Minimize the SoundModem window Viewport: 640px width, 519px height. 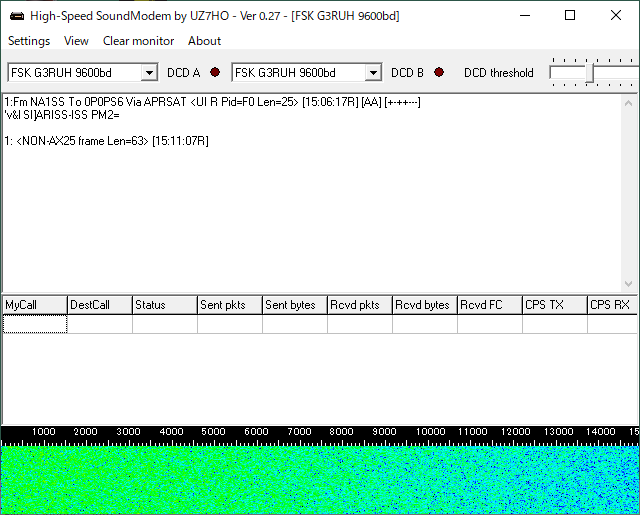point(525,16)
